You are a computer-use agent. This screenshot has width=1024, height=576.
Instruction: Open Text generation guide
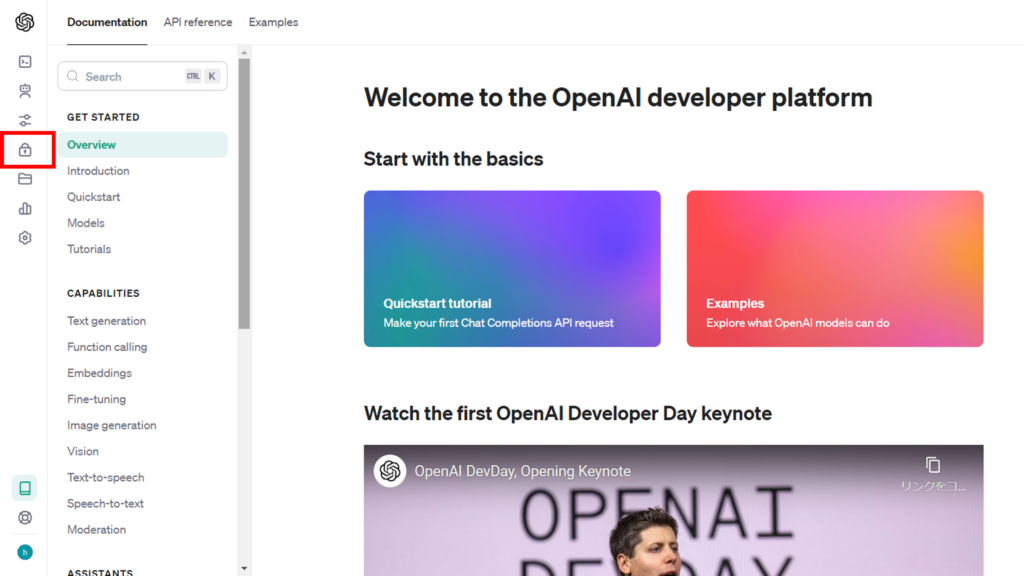coord(106,321)
